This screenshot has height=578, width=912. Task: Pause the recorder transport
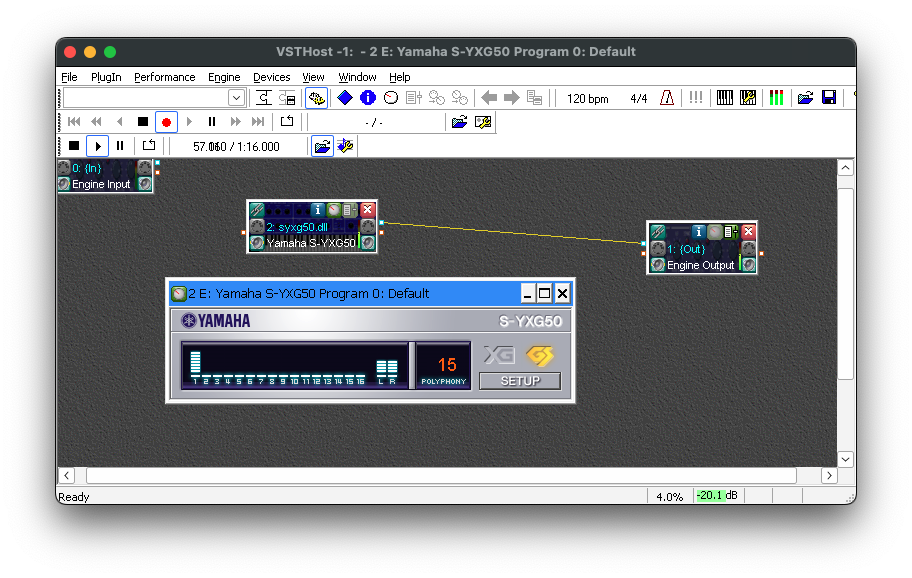tap(212, 122)
